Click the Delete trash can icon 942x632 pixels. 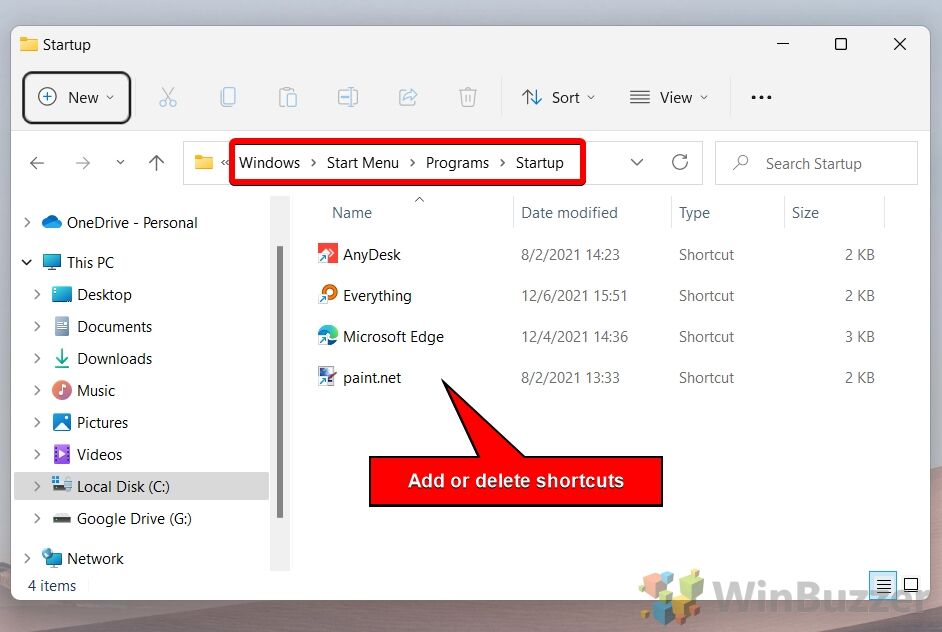click(467, 97)
